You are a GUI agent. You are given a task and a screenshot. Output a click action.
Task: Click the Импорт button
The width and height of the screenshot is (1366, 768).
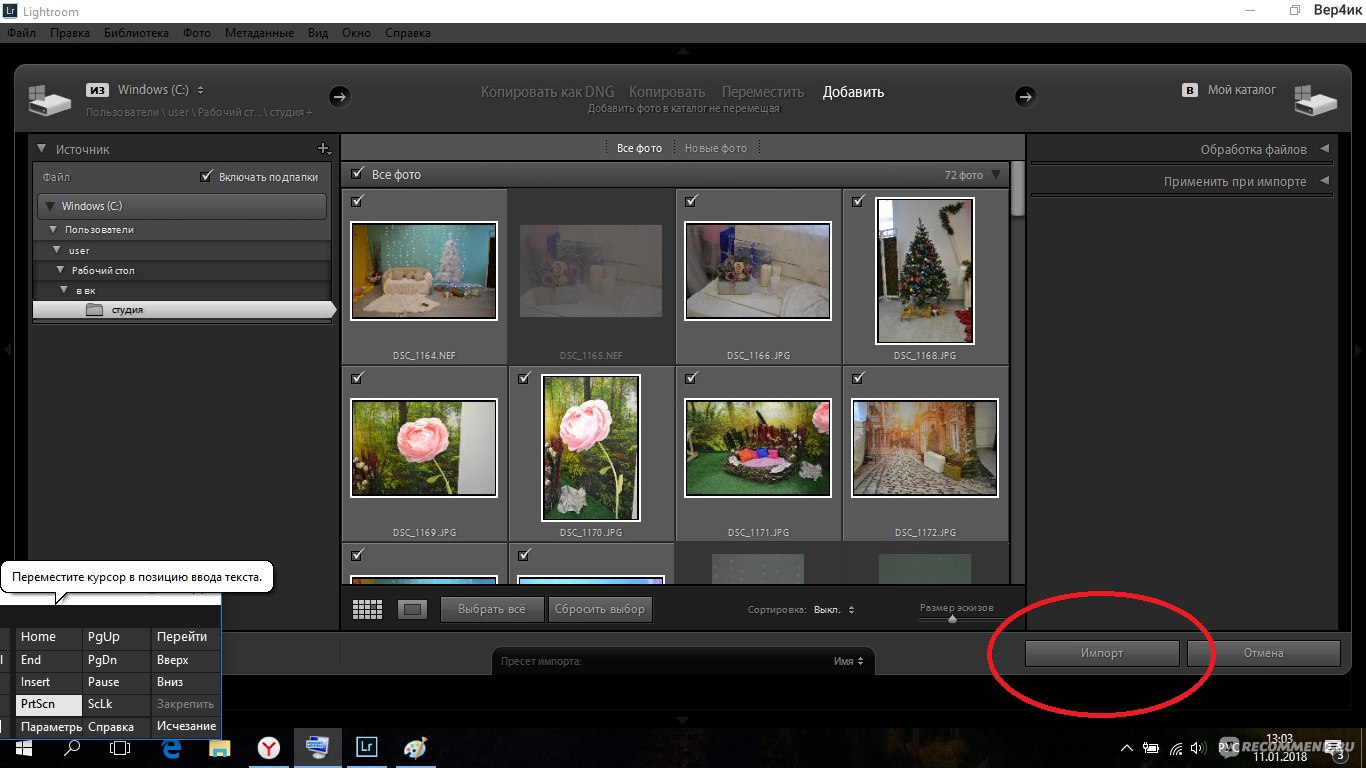click(1102, 653)
